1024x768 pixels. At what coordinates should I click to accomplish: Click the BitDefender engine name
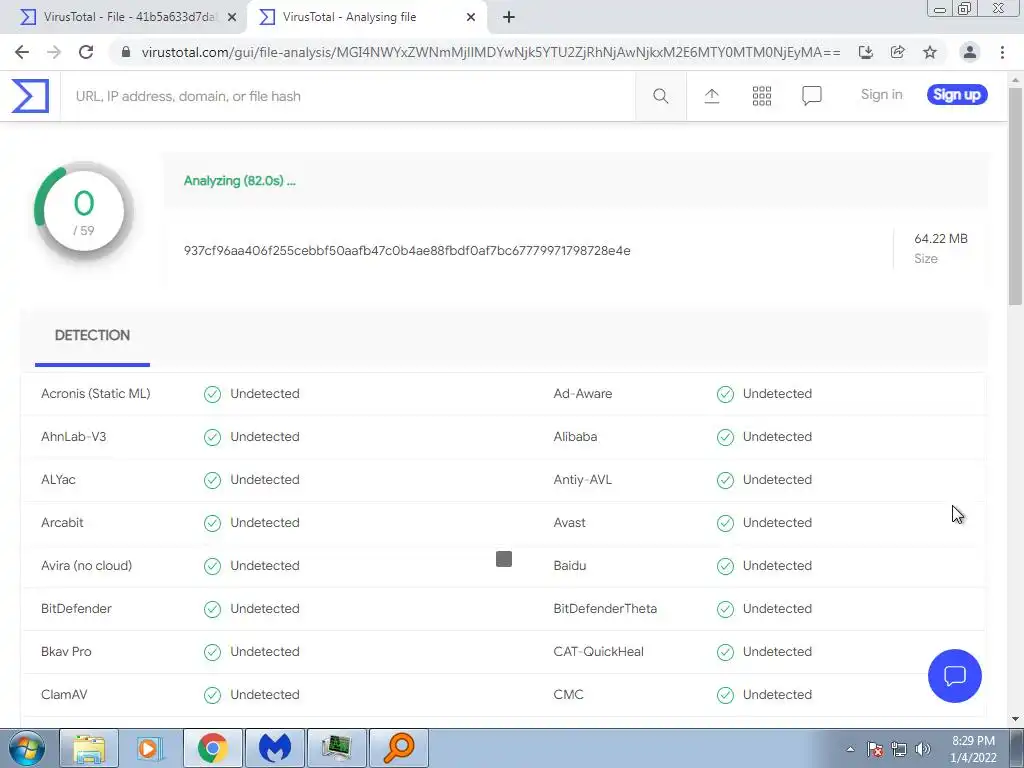76,609
